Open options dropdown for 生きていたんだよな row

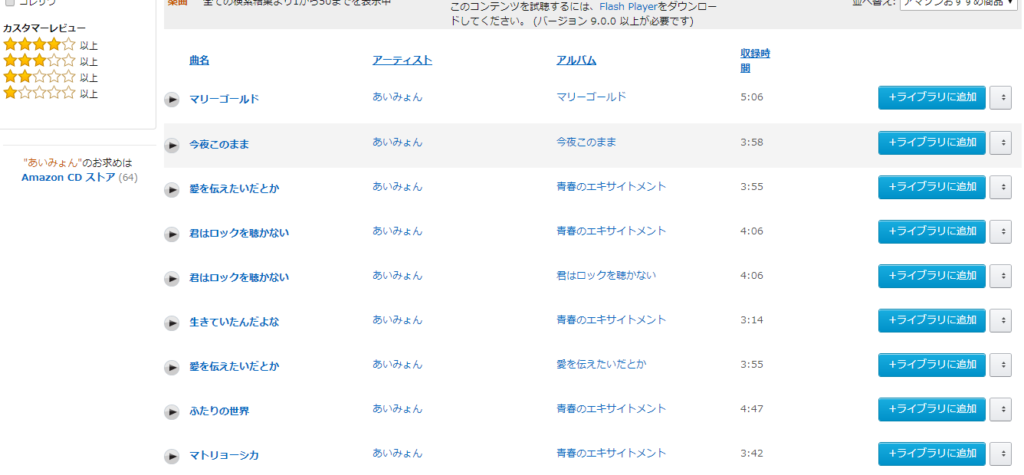pyautogui.click(x=1000, y=320)
